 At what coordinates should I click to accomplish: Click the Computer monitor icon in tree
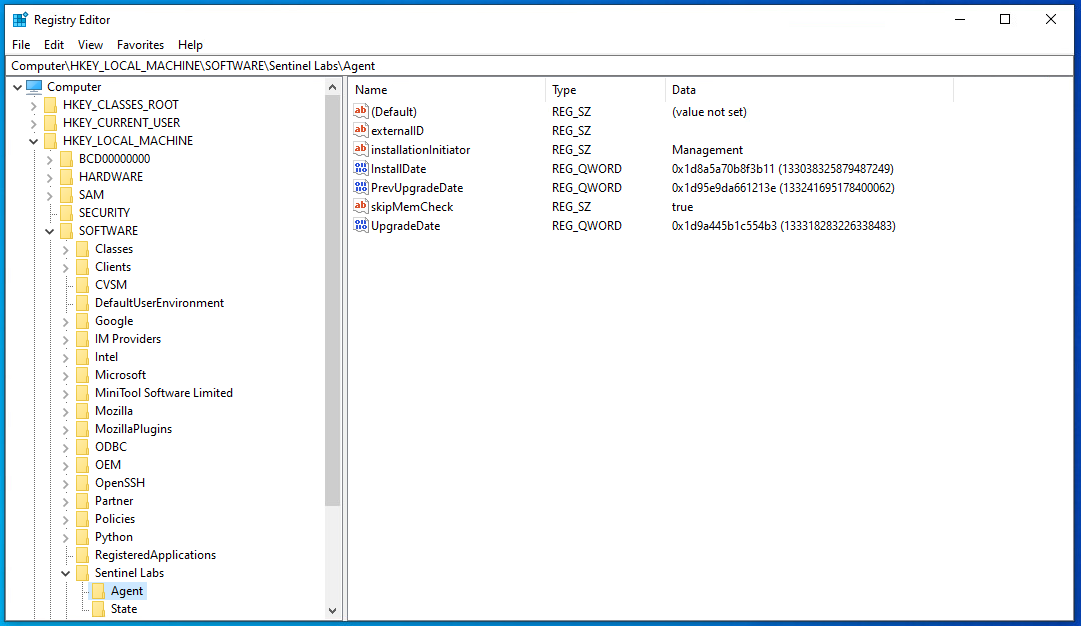coord(34,86)
